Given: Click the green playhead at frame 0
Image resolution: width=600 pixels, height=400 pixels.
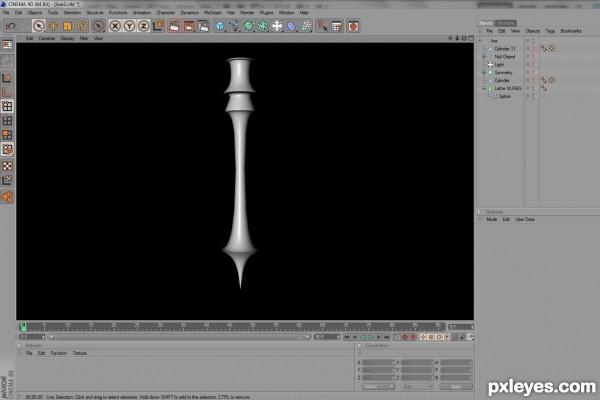Looking at the screenshot, I should (23, 327).
